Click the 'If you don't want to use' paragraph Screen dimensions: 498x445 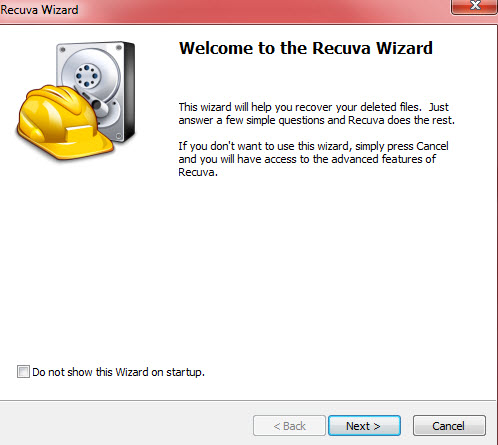click(x=313, y=159)
